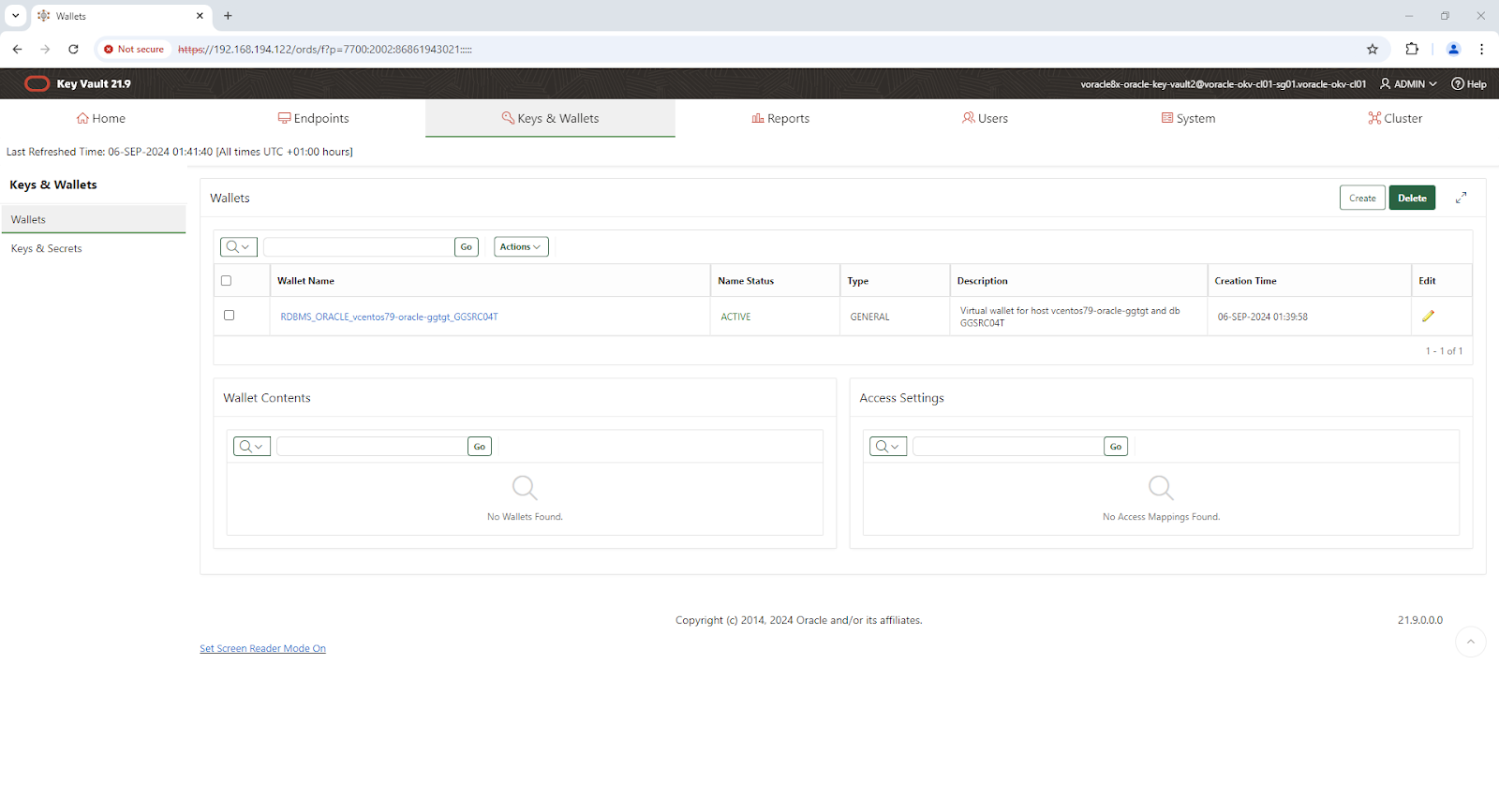Click the version number 21.9.0.0.0
1499x812 pixels.
point(1420,620)
